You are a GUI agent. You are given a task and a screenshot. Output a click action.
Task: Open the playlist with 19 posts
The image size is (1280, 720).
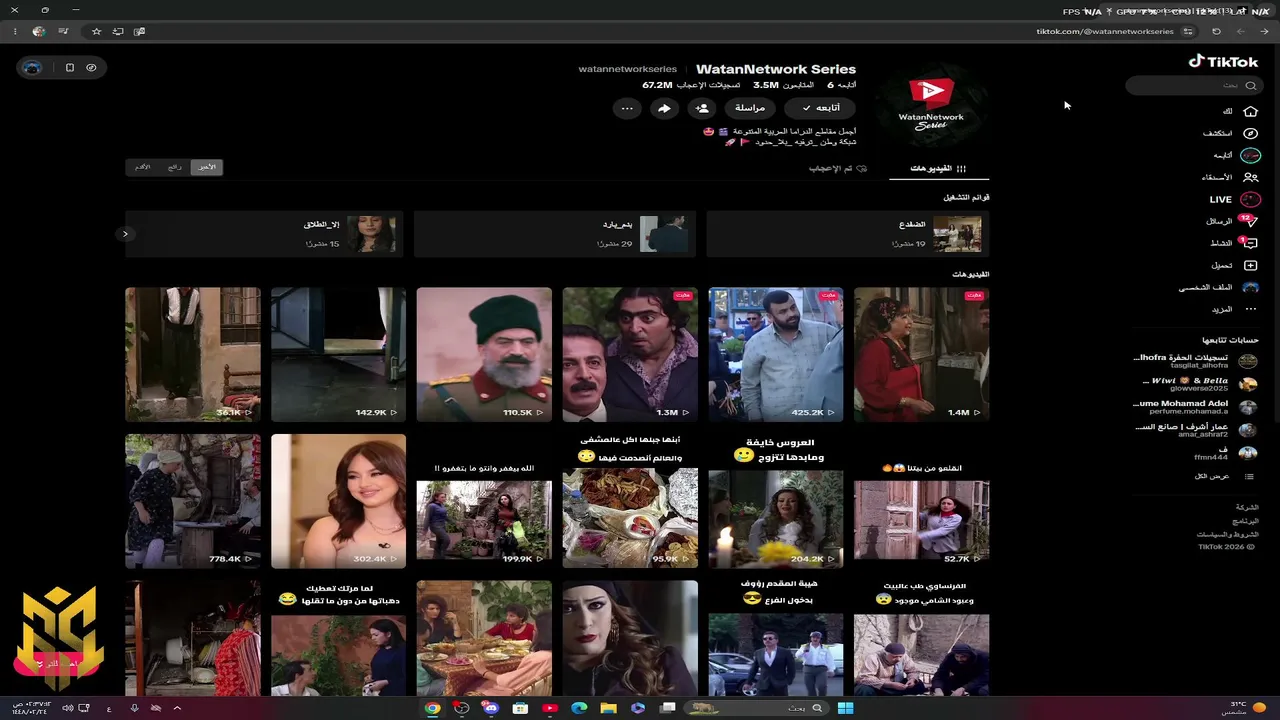pos(848,234)
